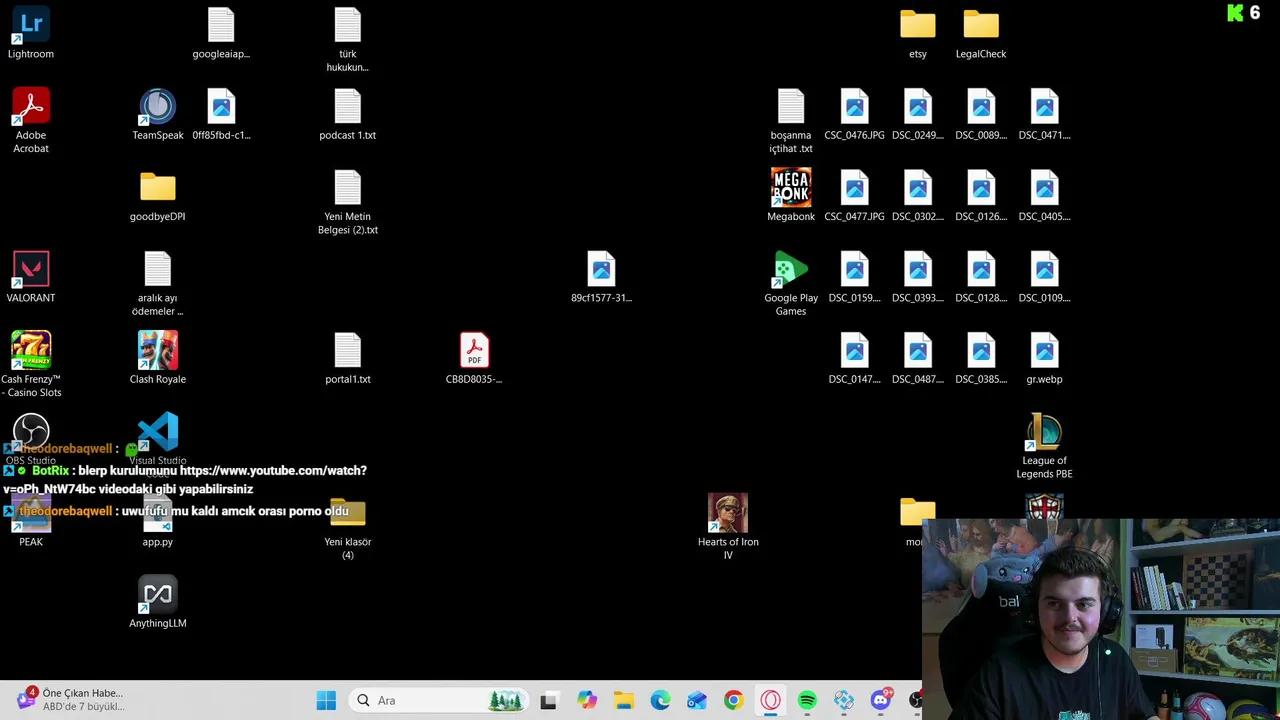Open the Öne Çıkan Haberler widget

[x=70, y=699]
